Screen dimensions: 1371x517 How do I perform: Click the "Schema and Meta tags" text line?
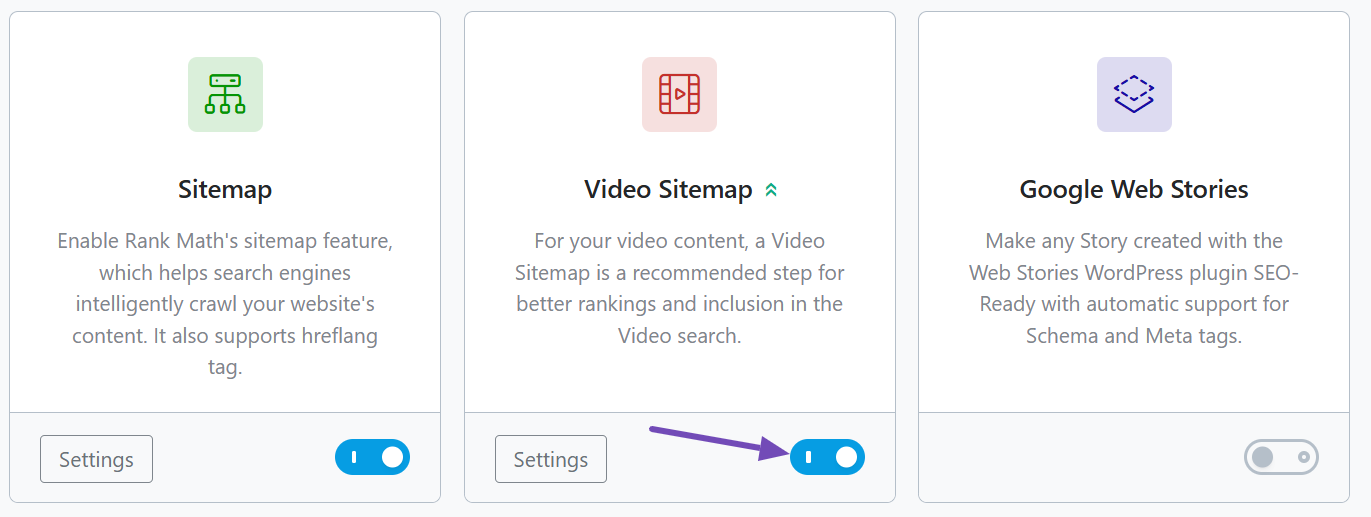1134,336
